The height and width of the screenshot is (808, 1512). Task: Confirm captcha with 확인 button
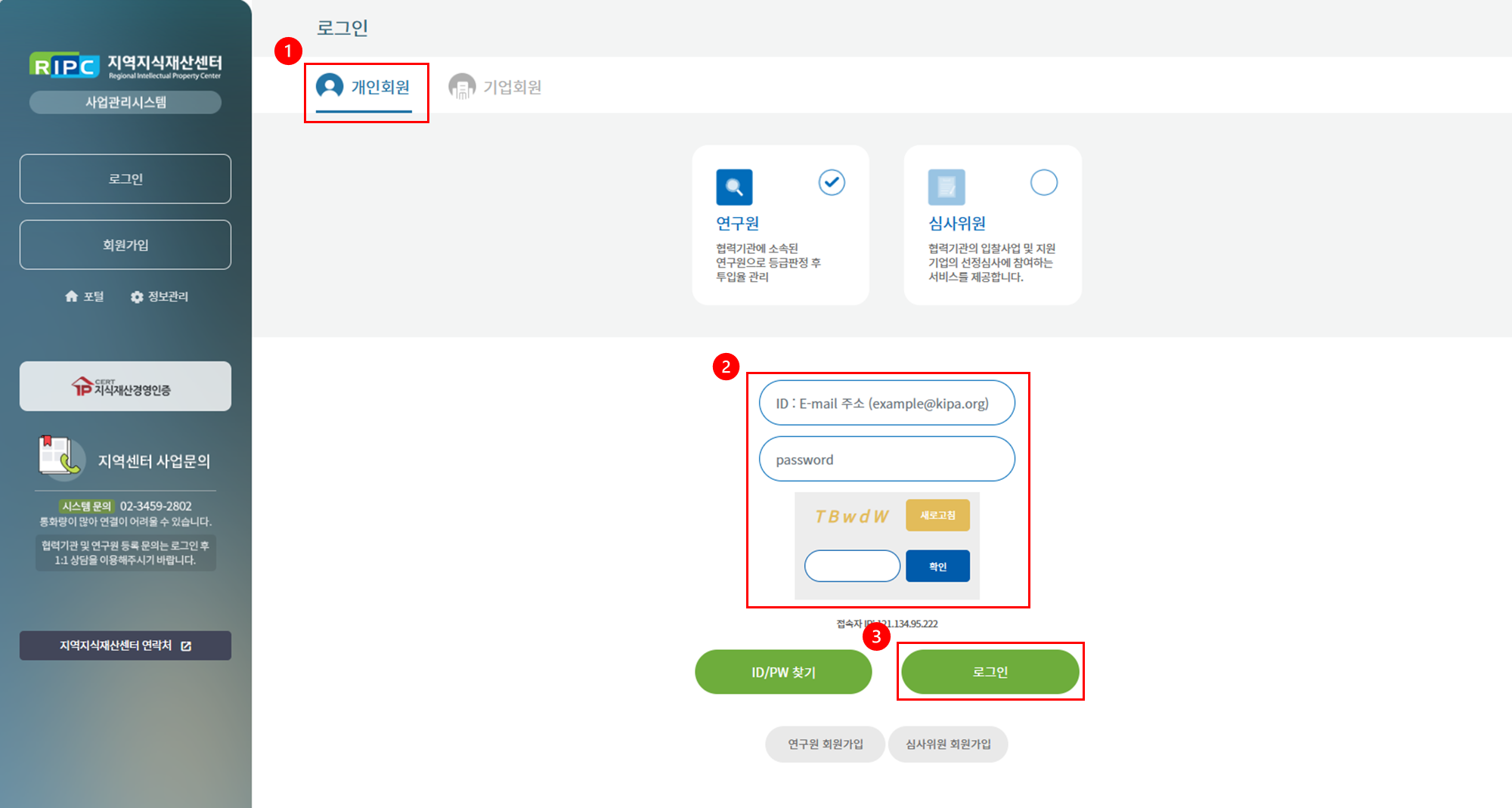(937, 566)
